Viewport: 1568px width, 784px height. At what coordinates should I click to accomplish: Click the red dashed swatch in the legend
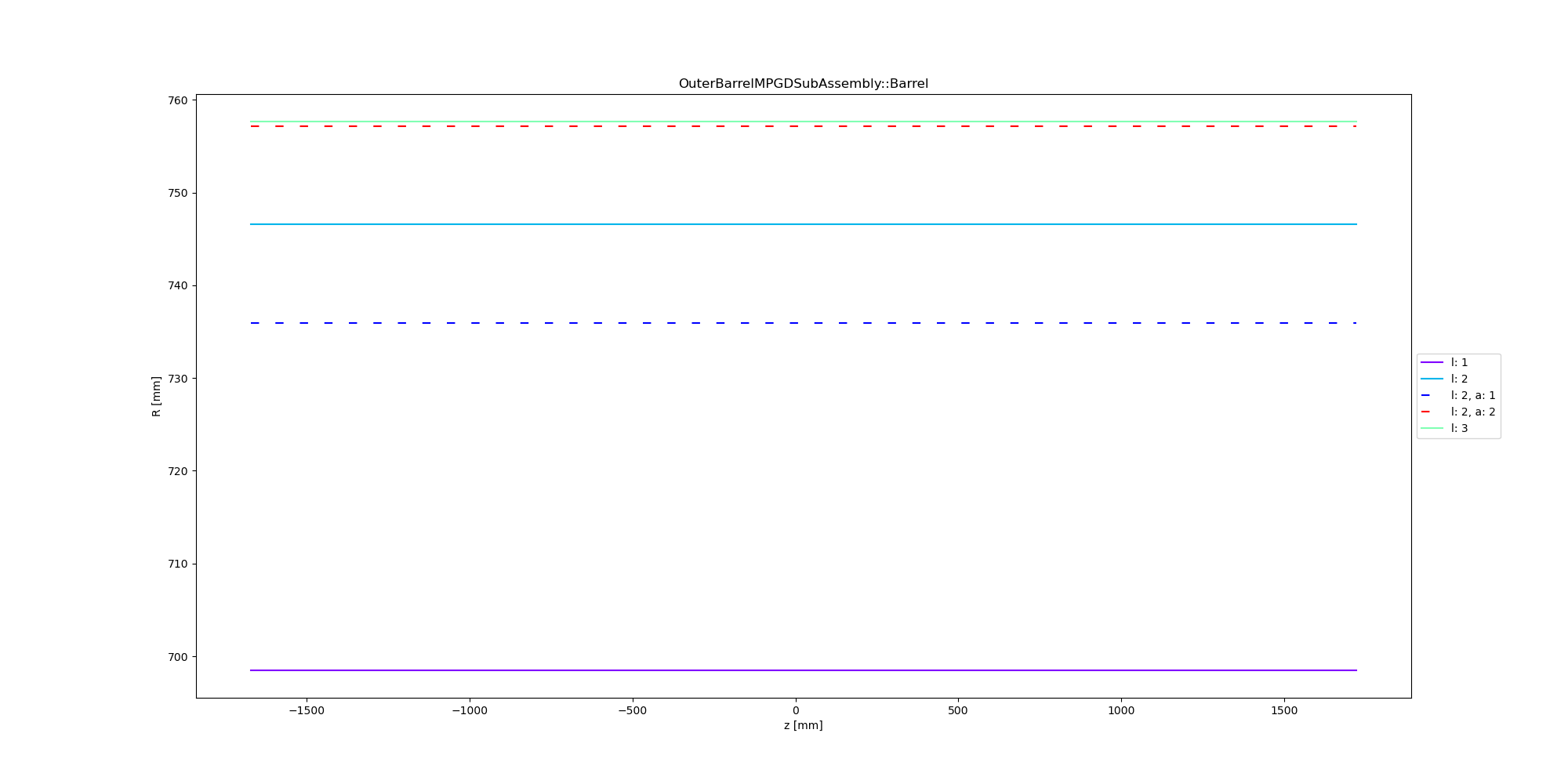coord(1432,412)
